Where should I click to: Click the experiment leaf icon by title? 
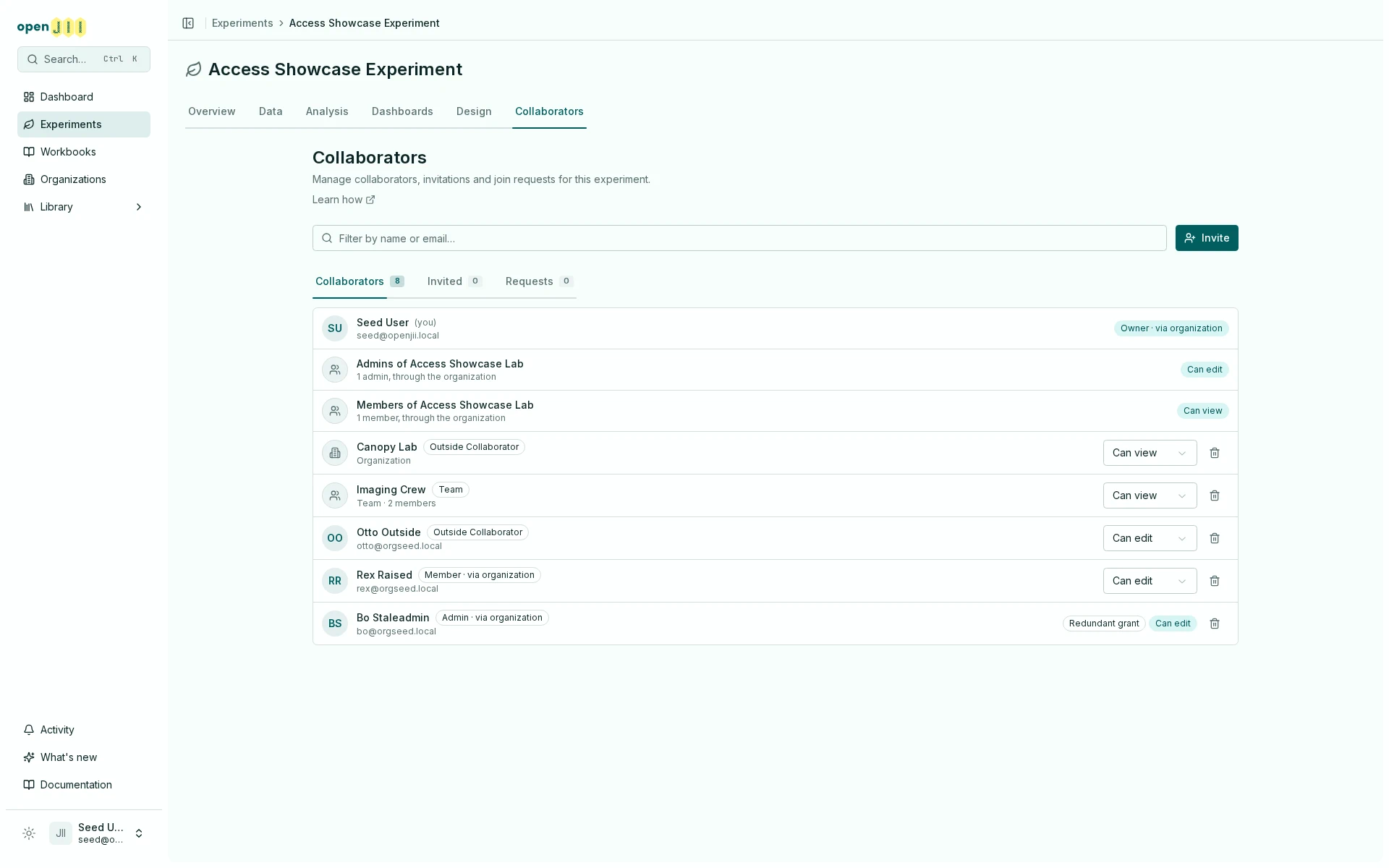click(193, 69)
